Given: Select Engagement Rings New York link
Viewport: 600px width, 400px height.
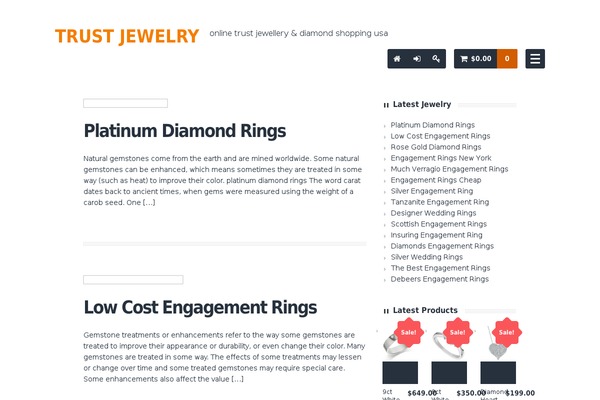Looking at the screenshot, I should (x=441, y=158).
